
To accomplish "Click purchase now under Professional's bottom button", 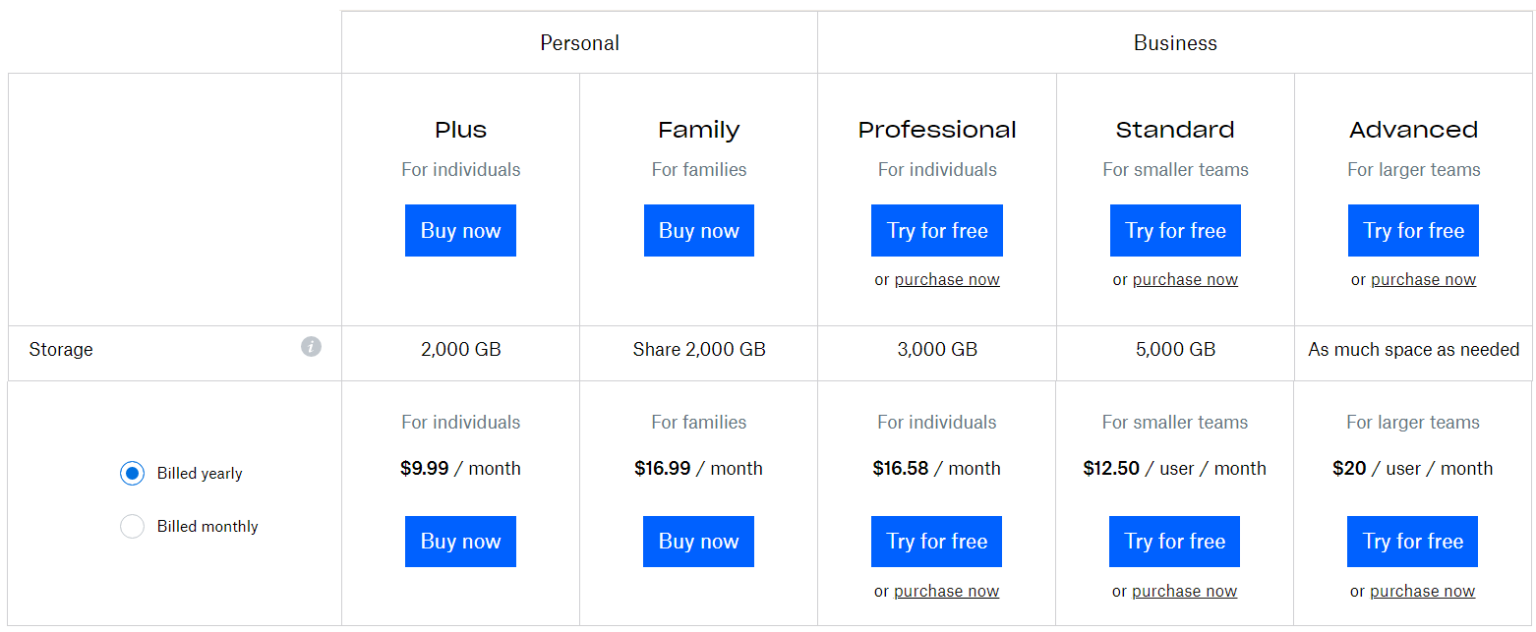I will (946, 591).
